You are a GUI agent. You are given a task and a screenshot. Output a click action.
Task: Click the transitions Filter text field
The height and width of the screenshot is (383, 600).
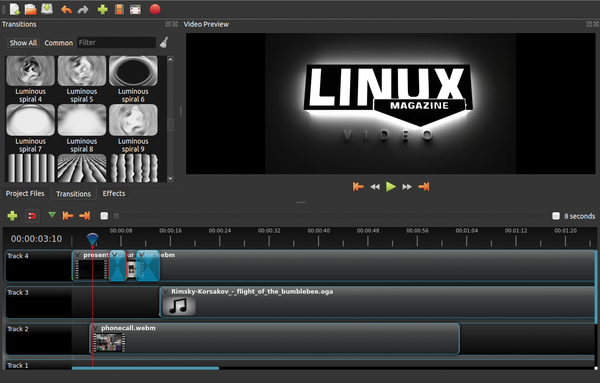pyautogui.click(x=116, y=42)
